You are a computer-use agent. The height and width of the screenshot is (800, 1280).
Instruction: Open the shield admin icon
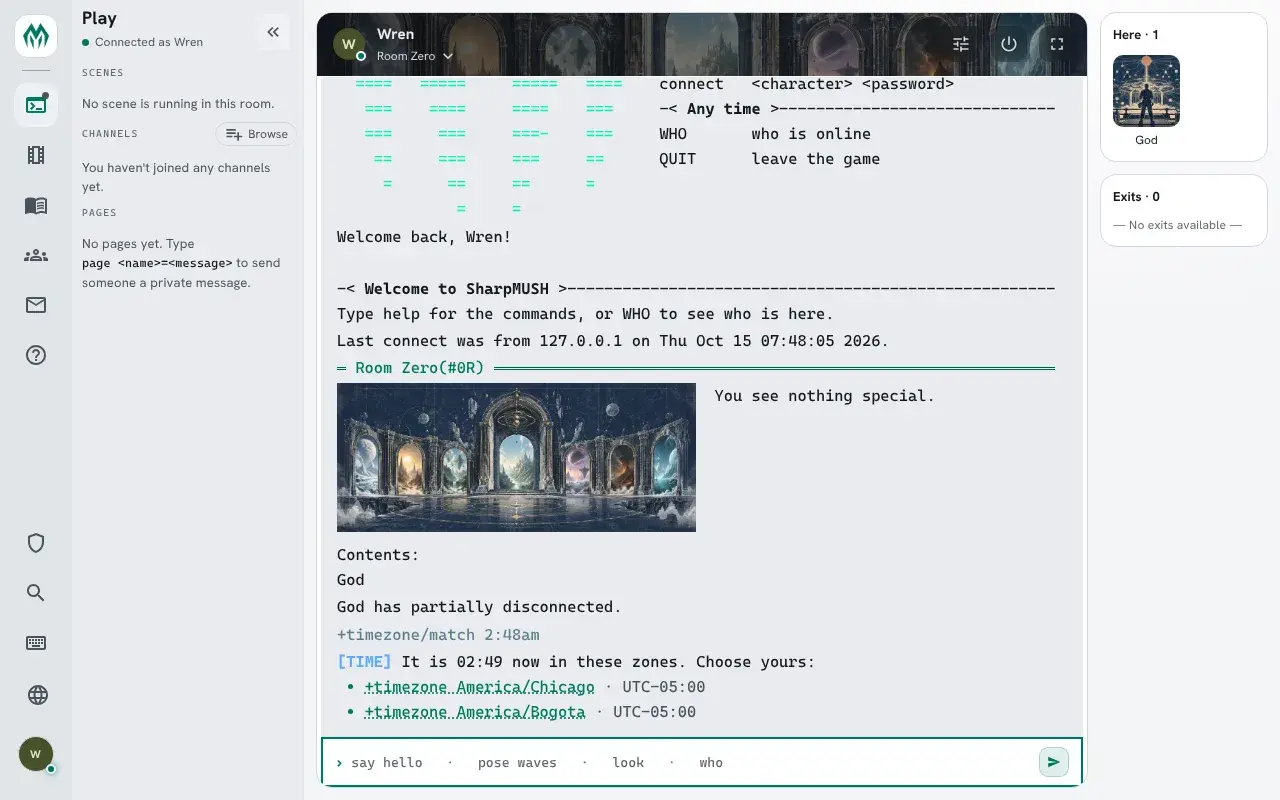[x=36, y=543]
